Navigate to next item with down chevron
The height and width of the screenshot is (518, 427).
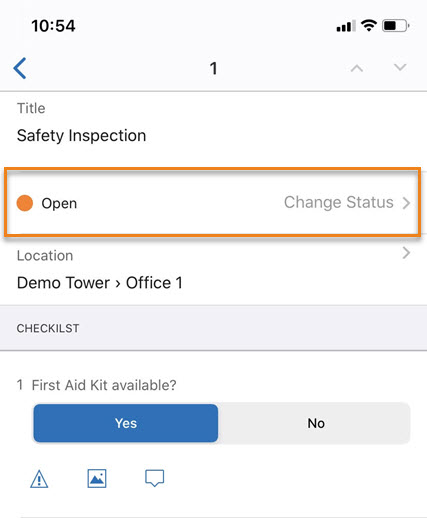(x=400, y=67)
